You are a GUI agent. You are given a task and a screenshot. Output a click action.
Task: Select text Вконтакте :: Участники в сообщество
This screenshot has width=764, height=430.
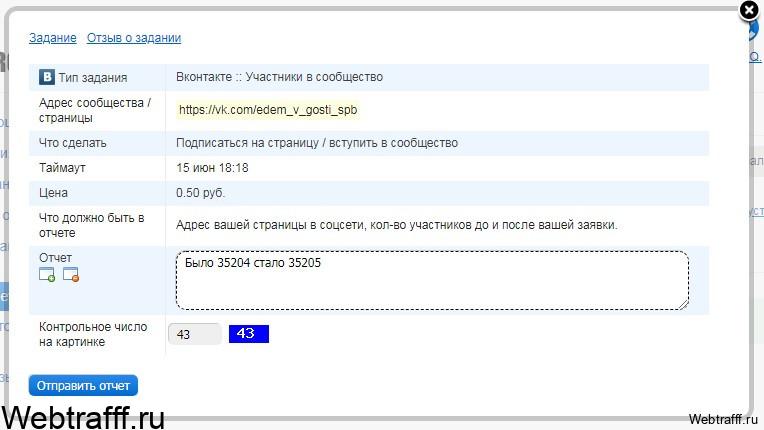279,77
